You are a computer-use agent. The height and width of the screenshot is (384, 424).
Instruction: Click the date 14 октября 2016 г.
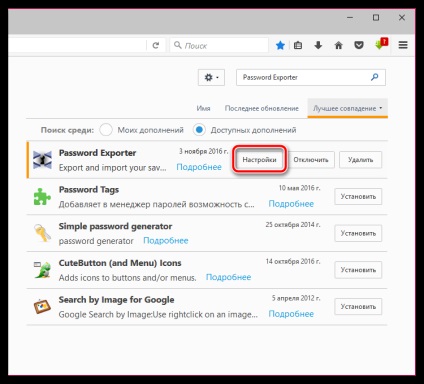click(293, 261)
